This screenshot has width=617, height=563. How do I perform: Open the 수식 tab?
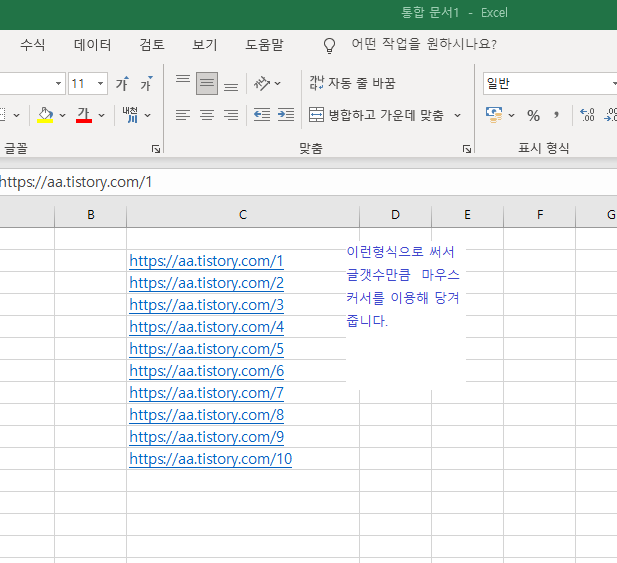tap(33, 44)
